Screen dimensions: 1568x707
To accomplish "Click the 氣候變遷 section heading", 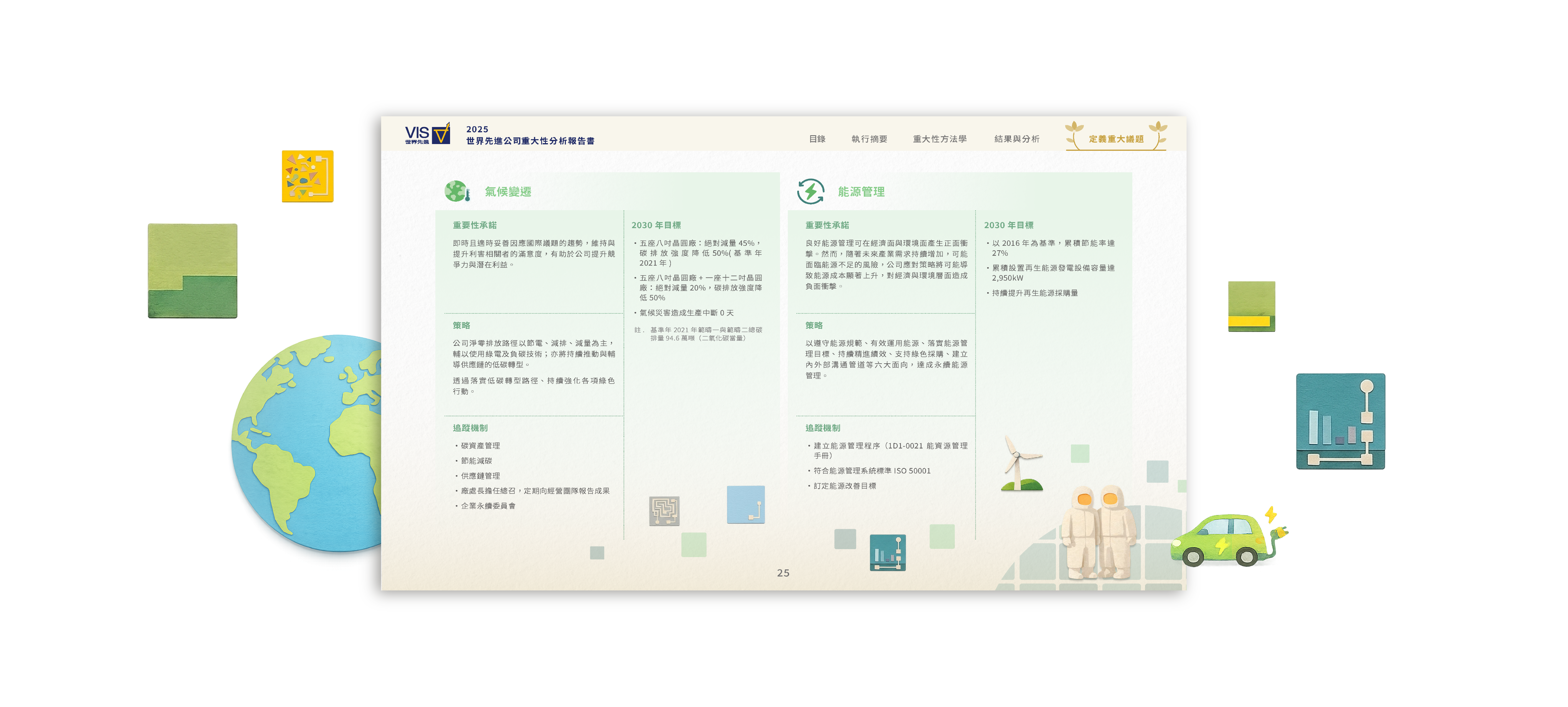I will (508, 192).
